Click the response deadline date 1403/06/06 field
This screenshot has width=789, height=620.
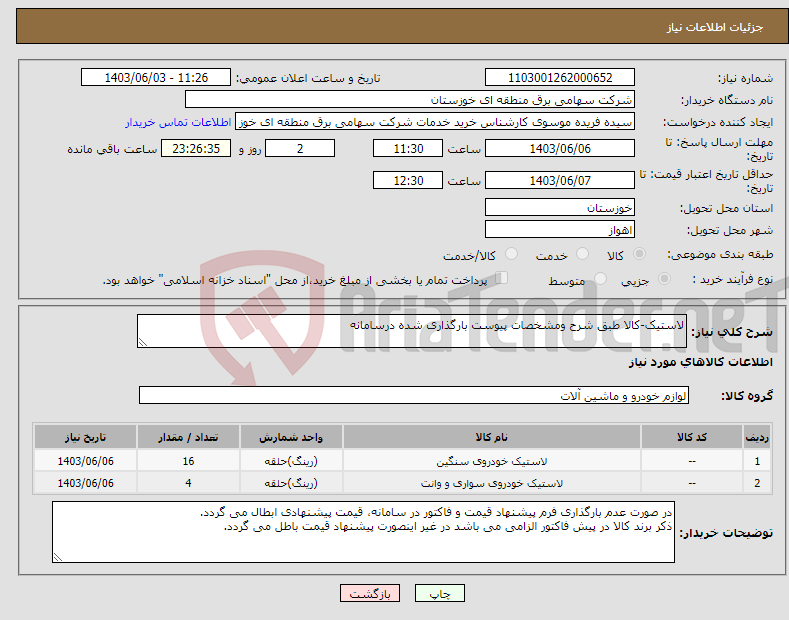[x=560, y=148]
